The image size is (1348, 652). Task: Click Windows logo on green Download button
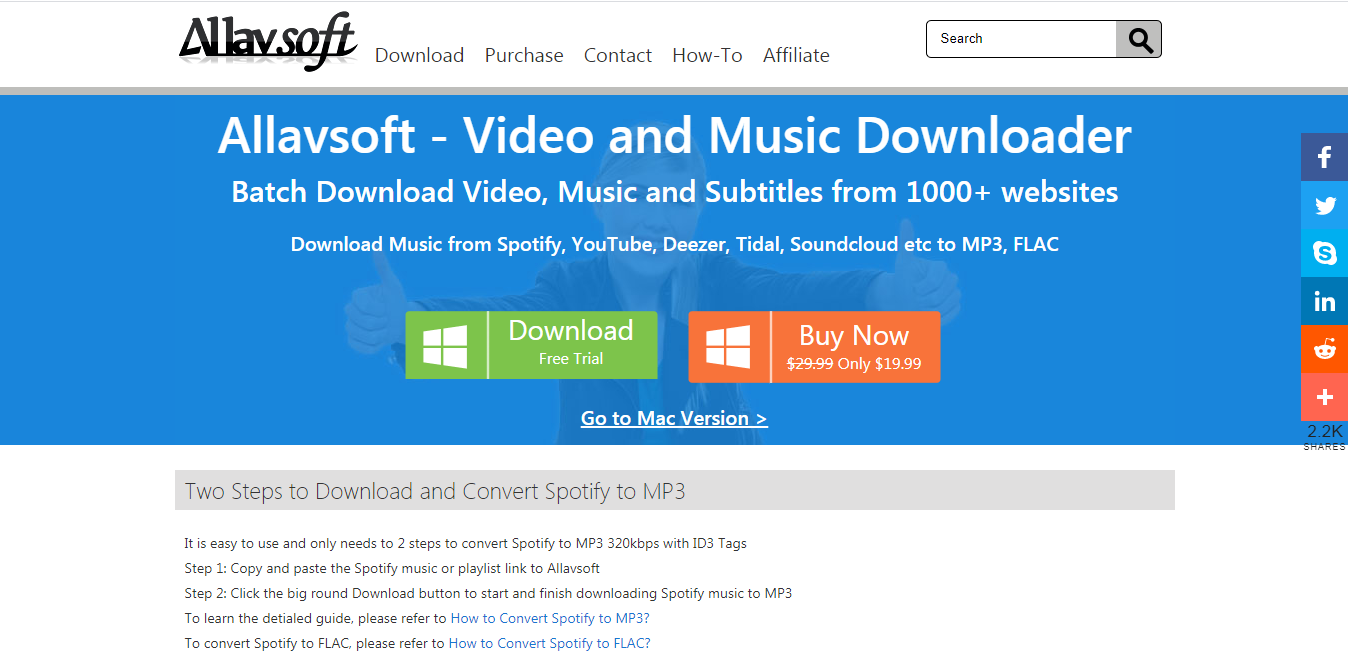click(445, 346)
